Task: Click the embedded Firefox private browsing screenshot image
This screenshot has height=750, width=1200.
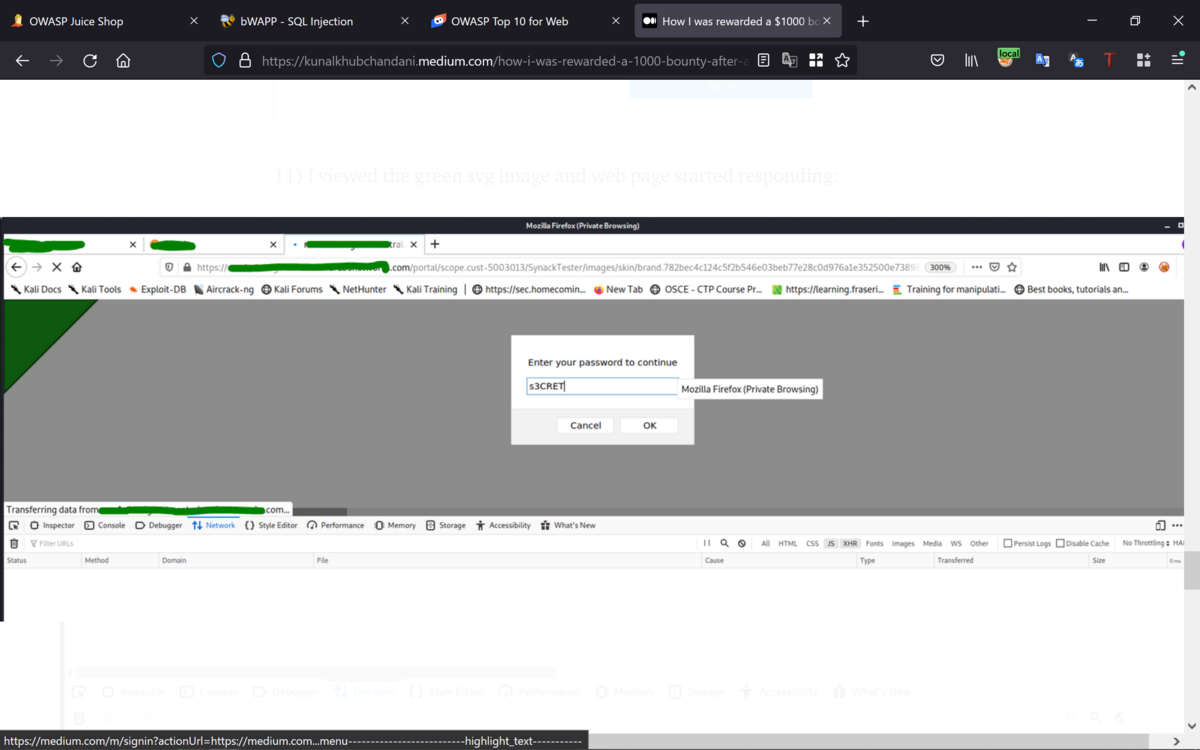Action: tap(592, 419)
